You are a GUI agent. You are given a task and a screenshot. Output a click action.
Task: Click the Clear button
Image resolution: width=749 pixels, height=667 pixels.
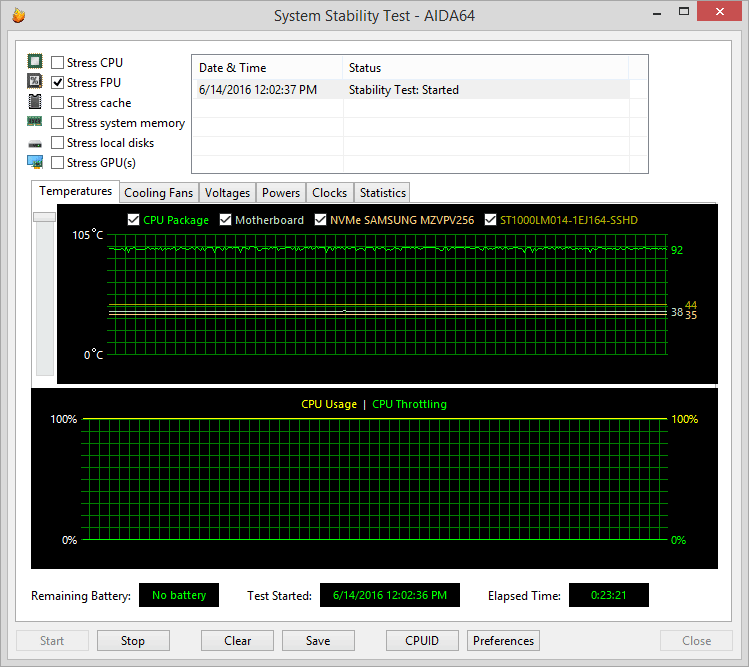pos(237,641)
